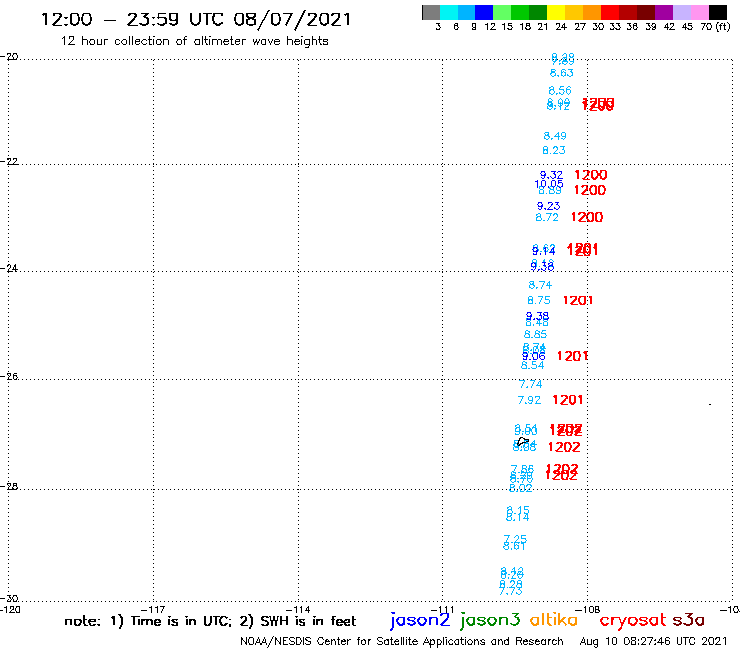Click the 8.49 wave height value
The height and width of the screenshot is (650, 740).
click(x=555, y=136)
